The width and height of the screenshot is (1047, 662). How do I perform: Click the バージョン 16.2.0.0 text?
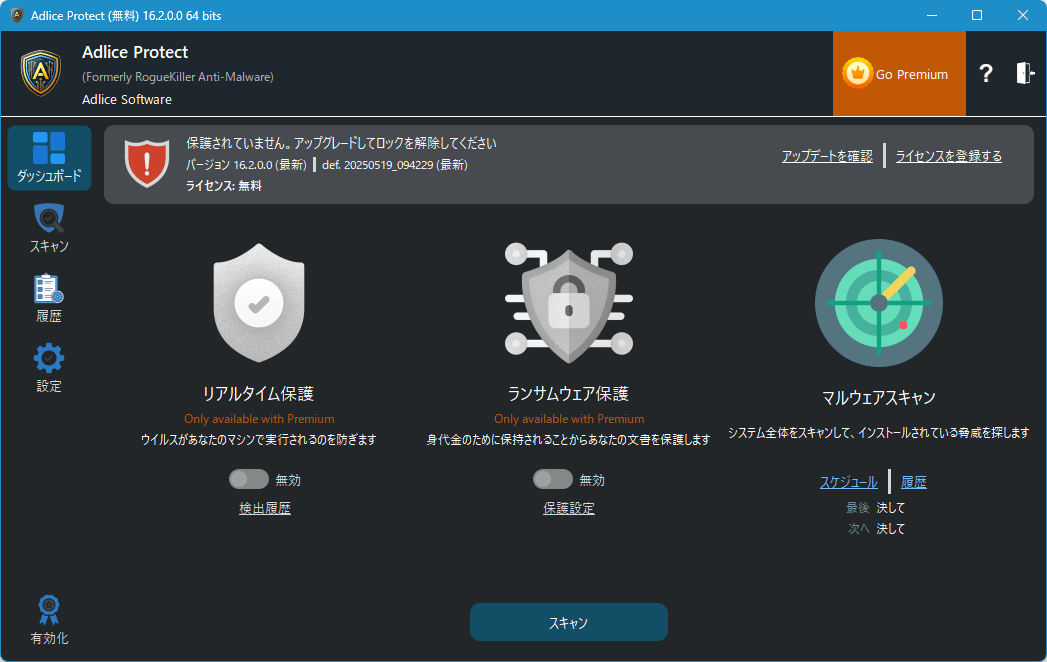pyautogui.click(x=246, y=164)
